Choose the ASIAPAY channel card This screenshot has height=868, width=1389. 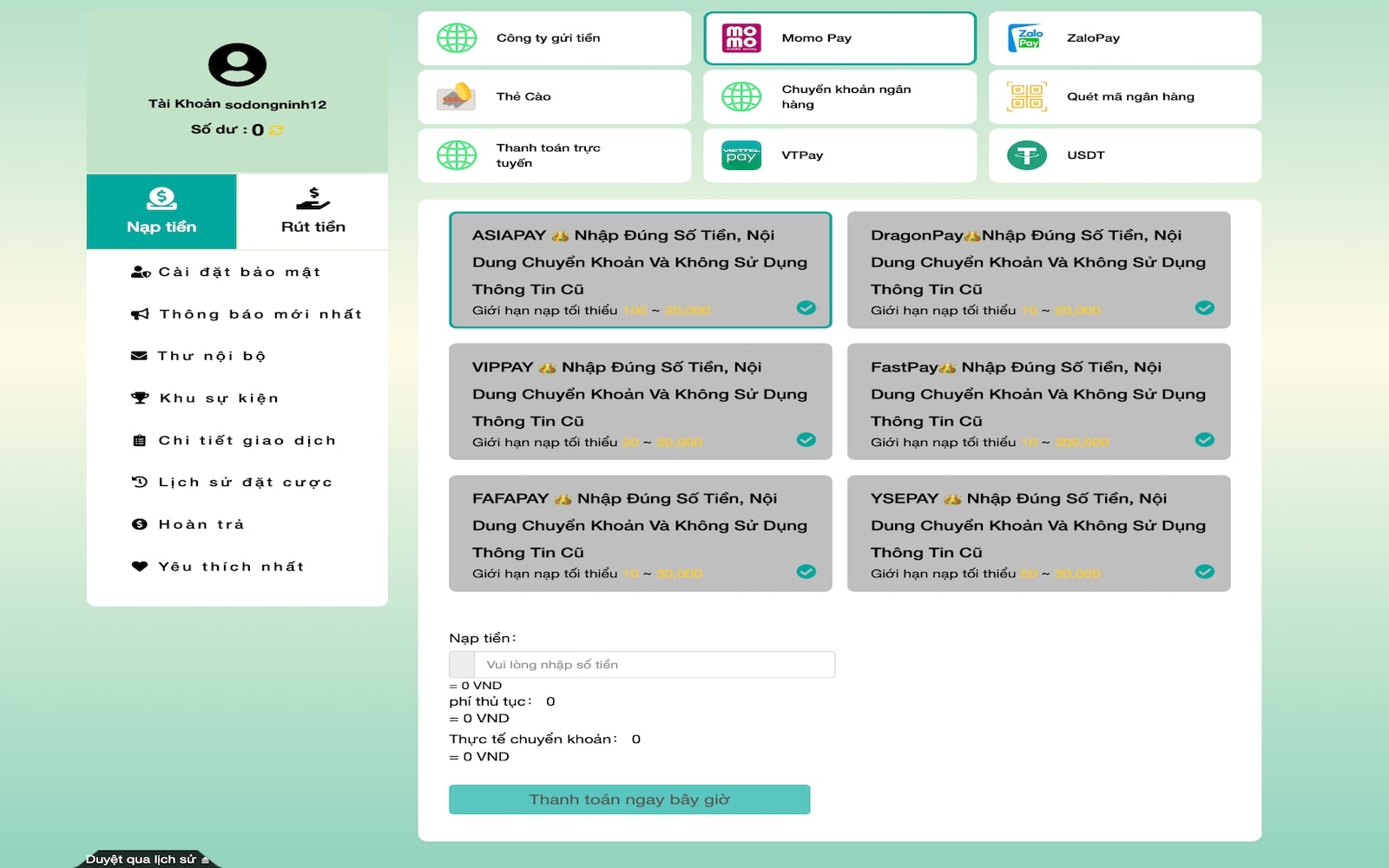641,270
